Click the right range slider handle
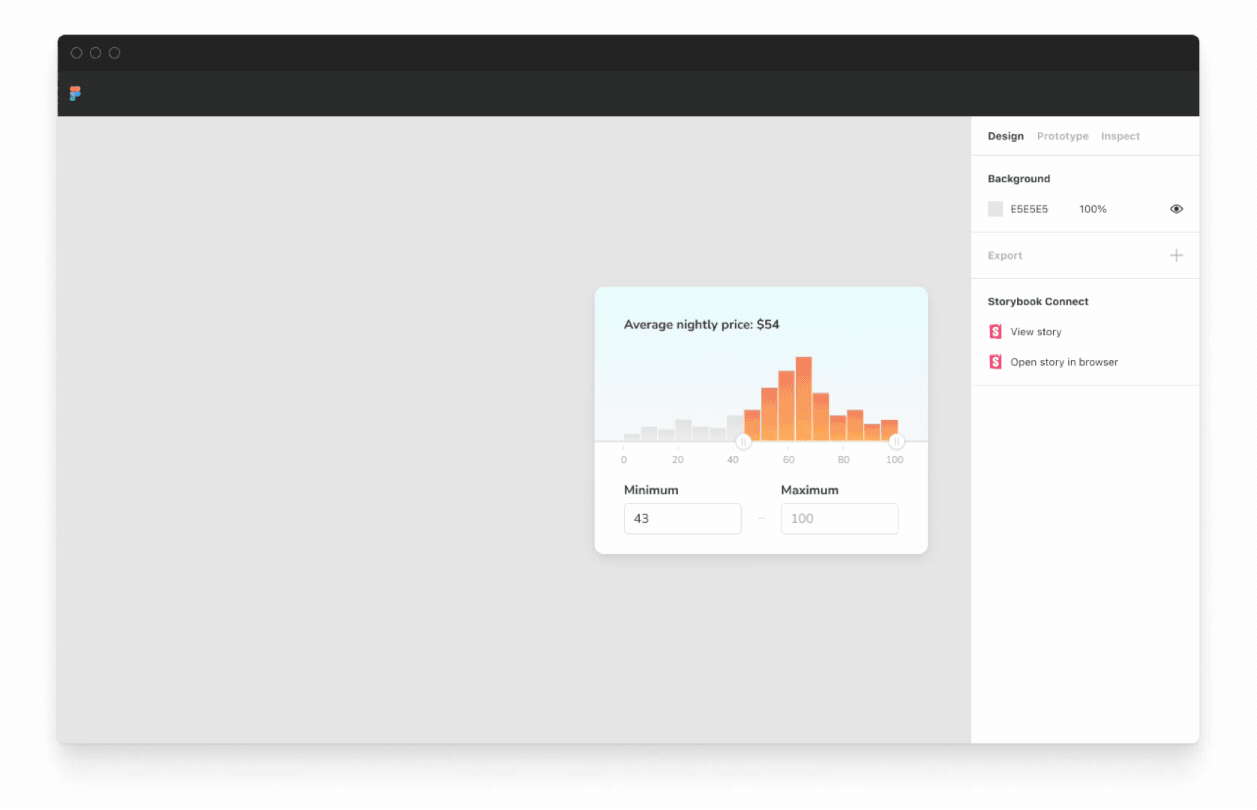This screenshot has width=1257, height=810. tap(896, 441)
